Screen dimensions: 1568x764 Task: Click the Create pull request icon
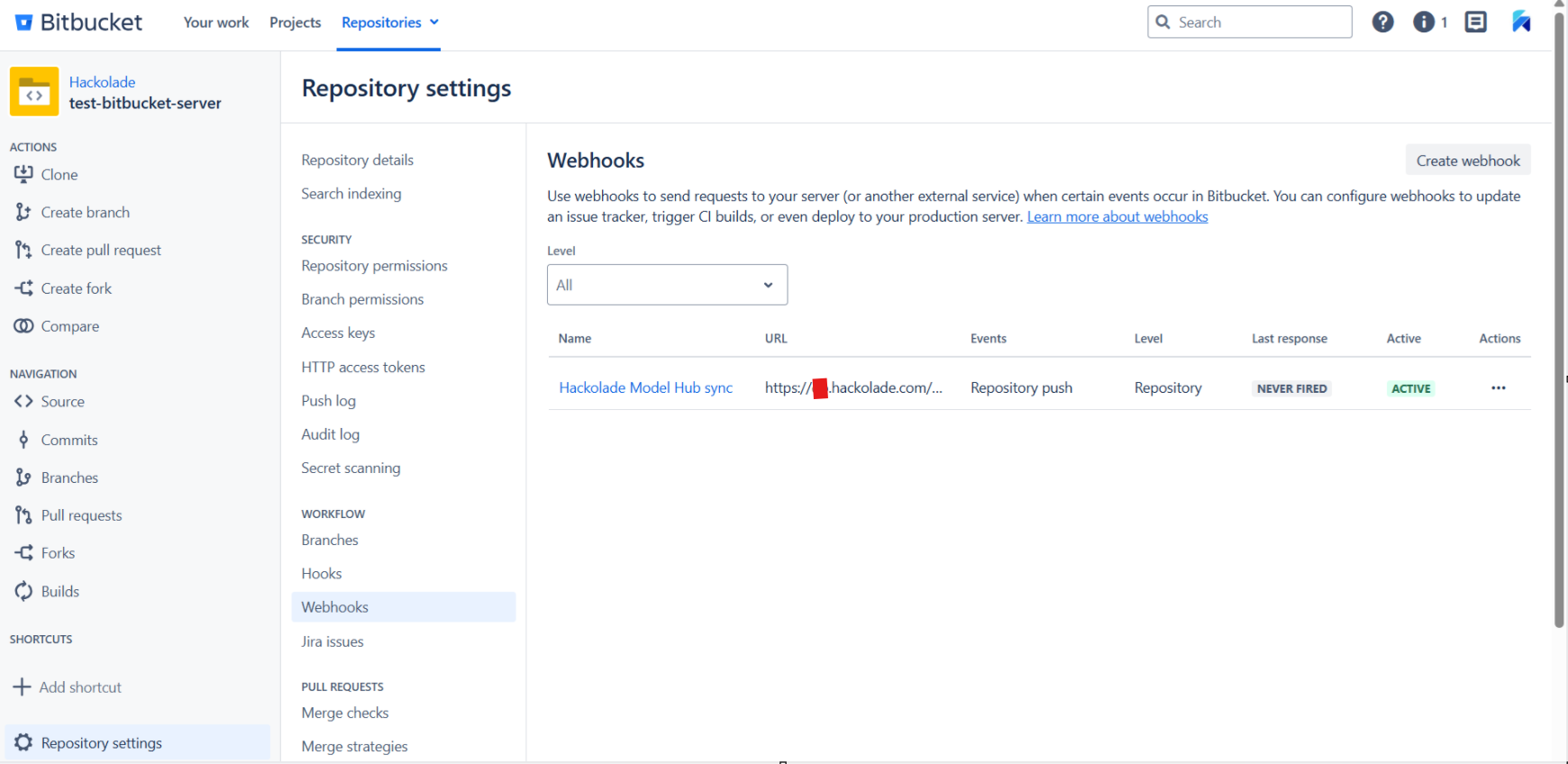pyautogui.click(x=23, y=250)
